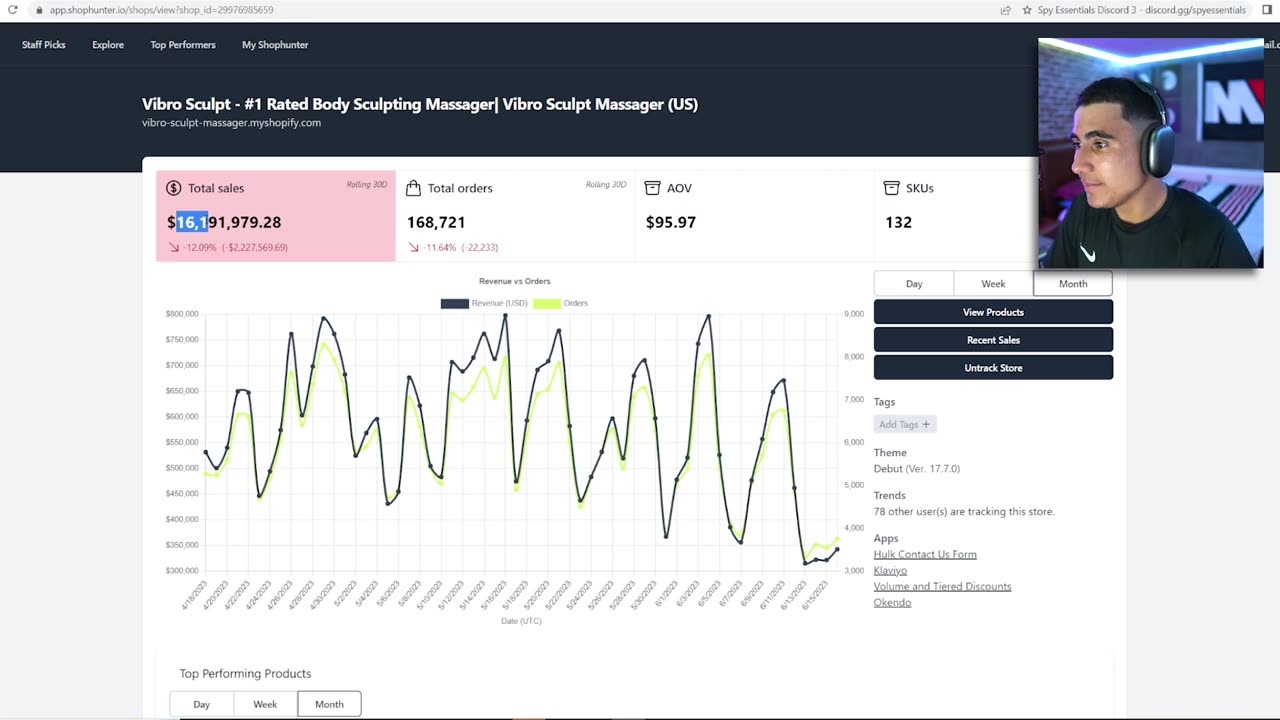Viewport: 1280px width, 720px height.
Task: Click the Untrack Store button
Action: click(993, 368)
